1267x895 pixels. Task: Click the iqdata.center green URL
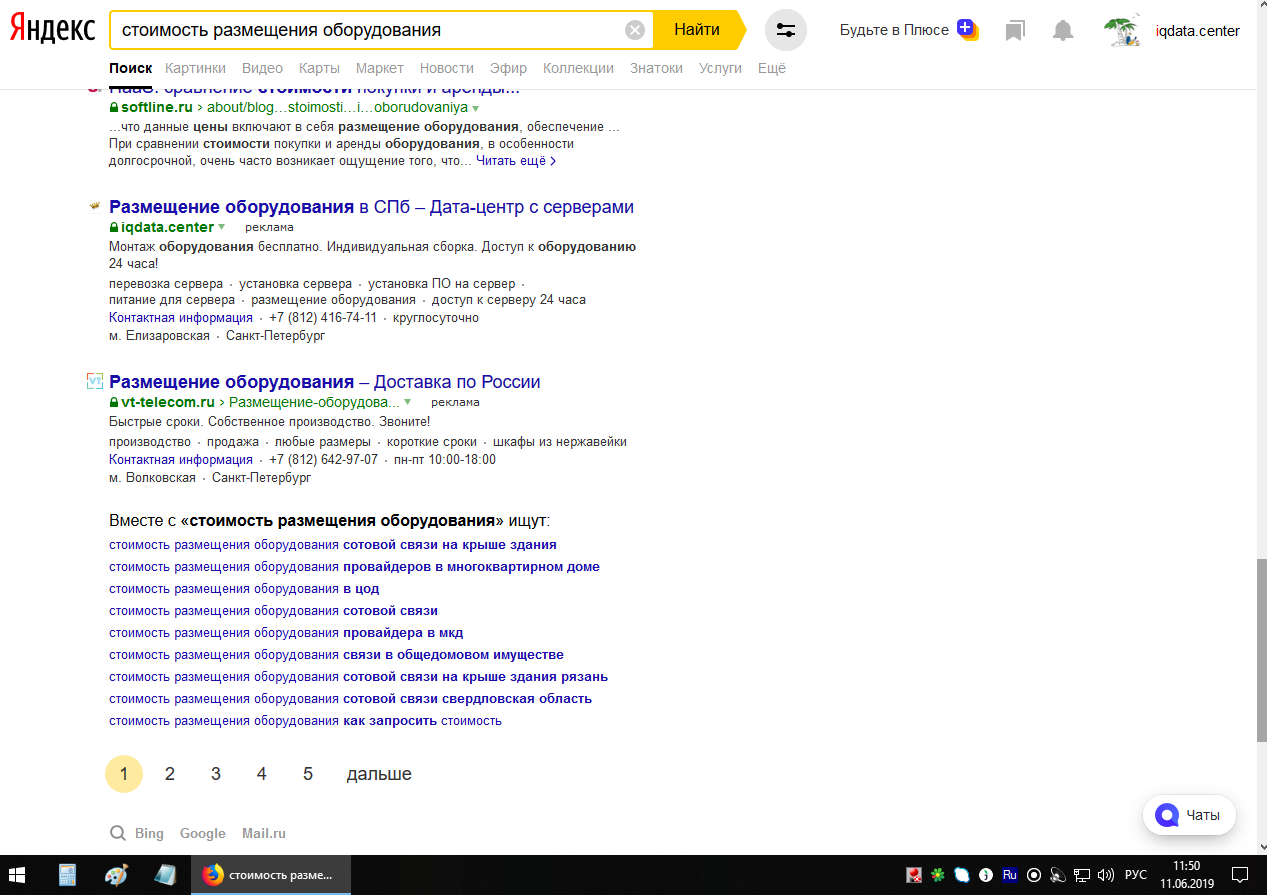167,227
